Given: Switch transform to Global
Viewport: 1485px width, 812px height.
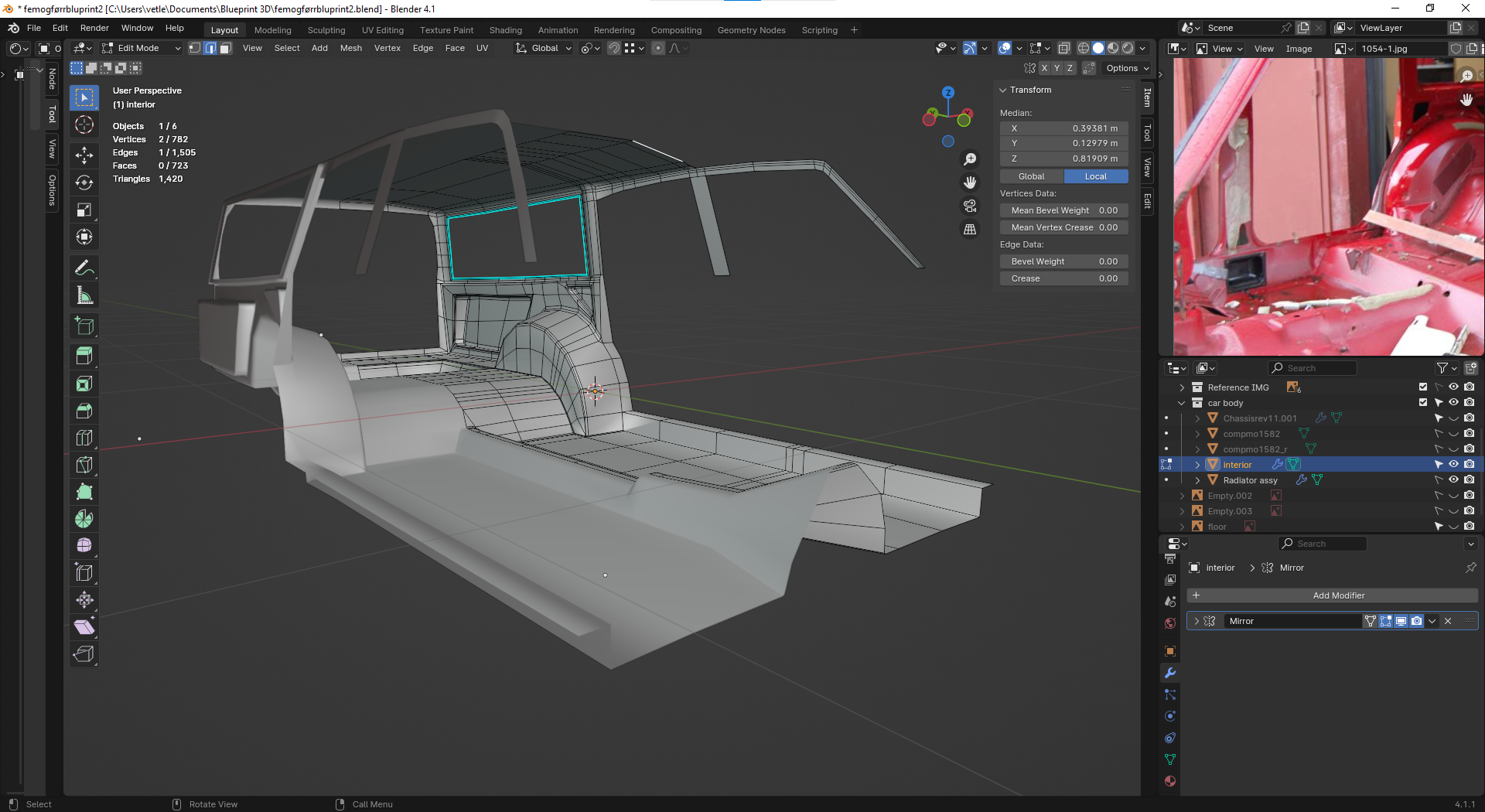Looking at the screenshot, I should 1031,176.
